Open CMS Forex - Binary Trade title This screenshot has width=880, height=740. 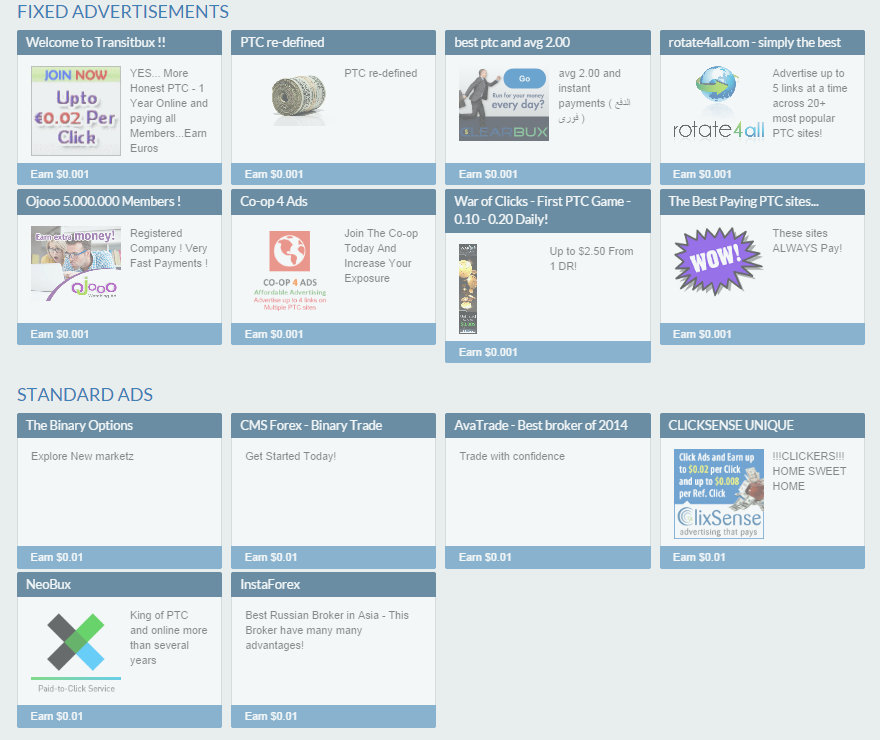(x=311, y=426)
